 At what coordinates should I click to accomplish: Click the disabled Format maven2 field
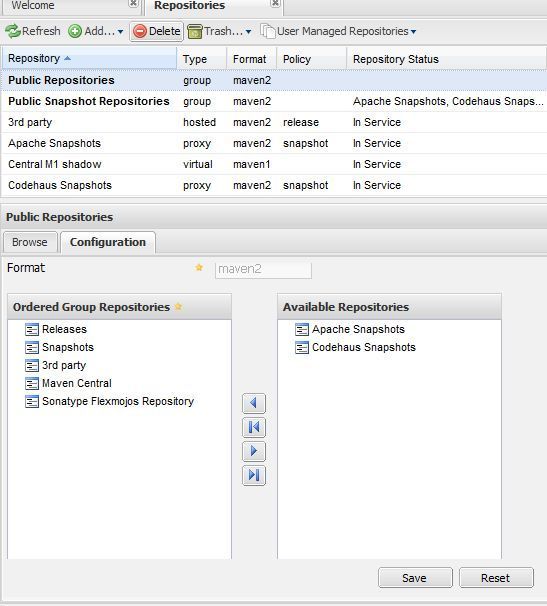[x=263, y=269]
